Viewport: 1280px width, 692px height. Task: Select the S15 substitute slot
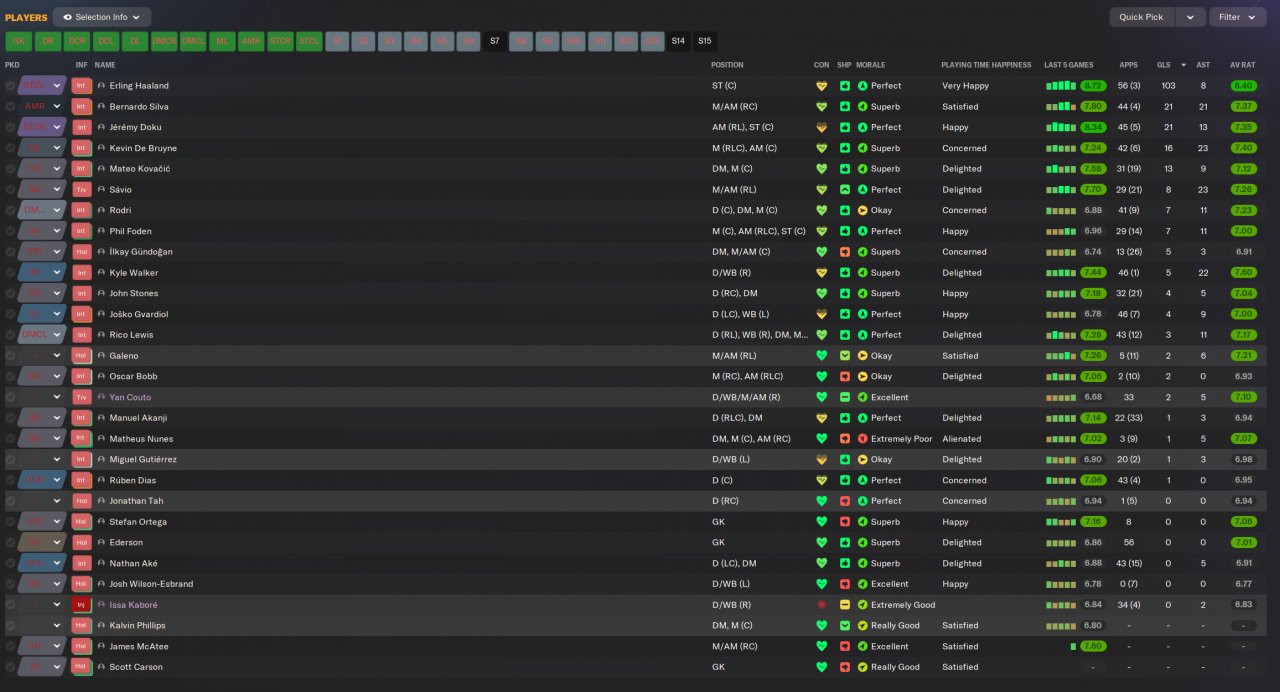click(x=705, y=41)
